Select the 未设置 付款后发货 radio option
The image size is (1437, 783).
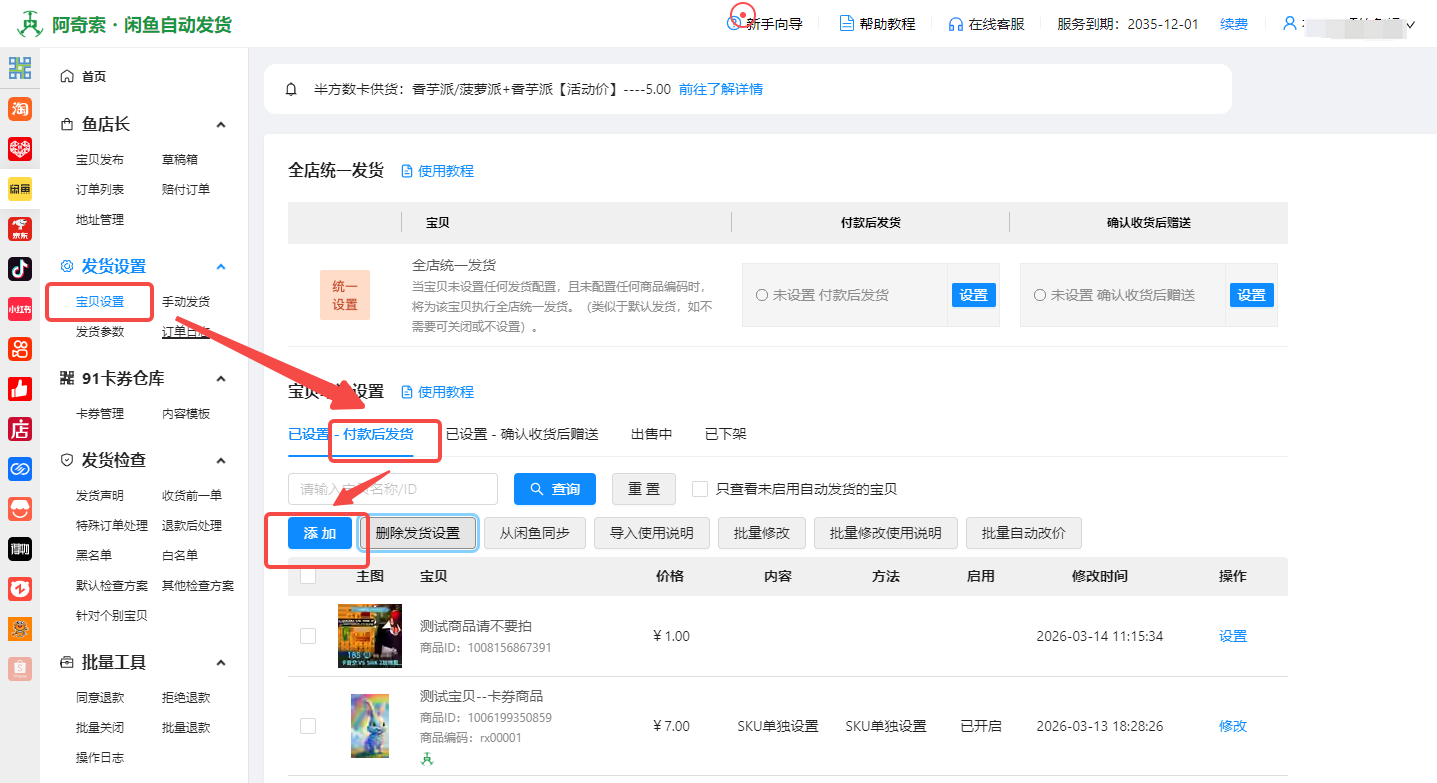coord(762,295)
